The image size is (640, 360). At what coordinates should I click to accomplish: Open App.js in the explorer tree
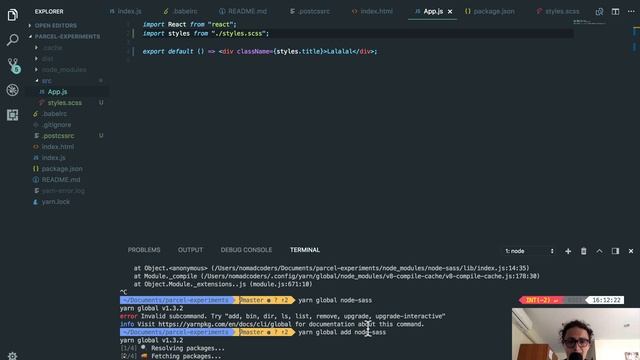coord(57,92)
